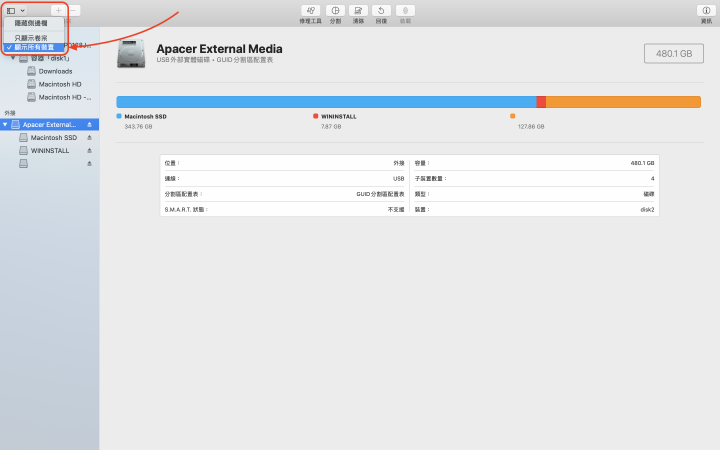Click the minus remove-volume toolbar button

(x=73, y=10)
